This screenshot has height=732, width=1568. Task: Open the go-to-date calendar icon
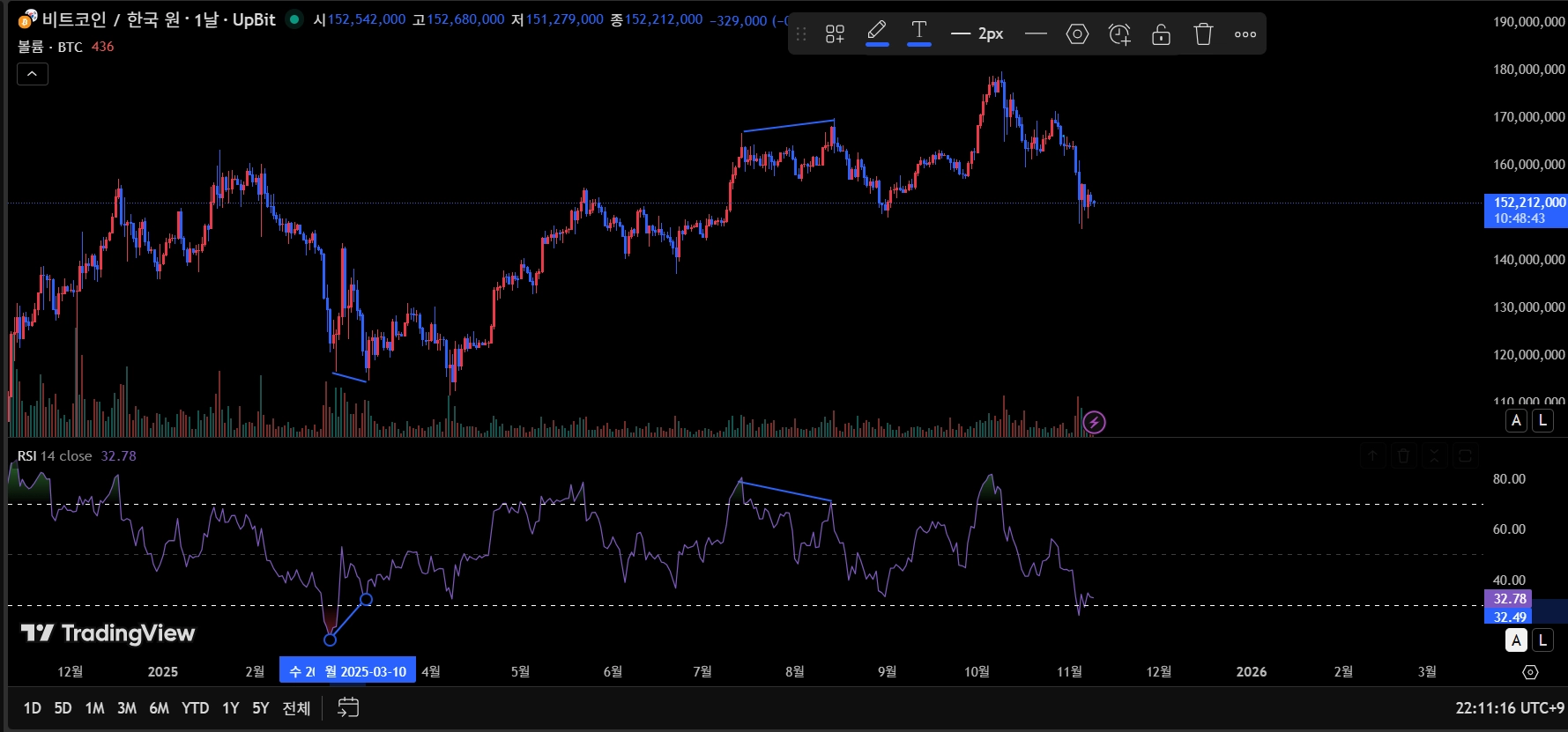348,708
